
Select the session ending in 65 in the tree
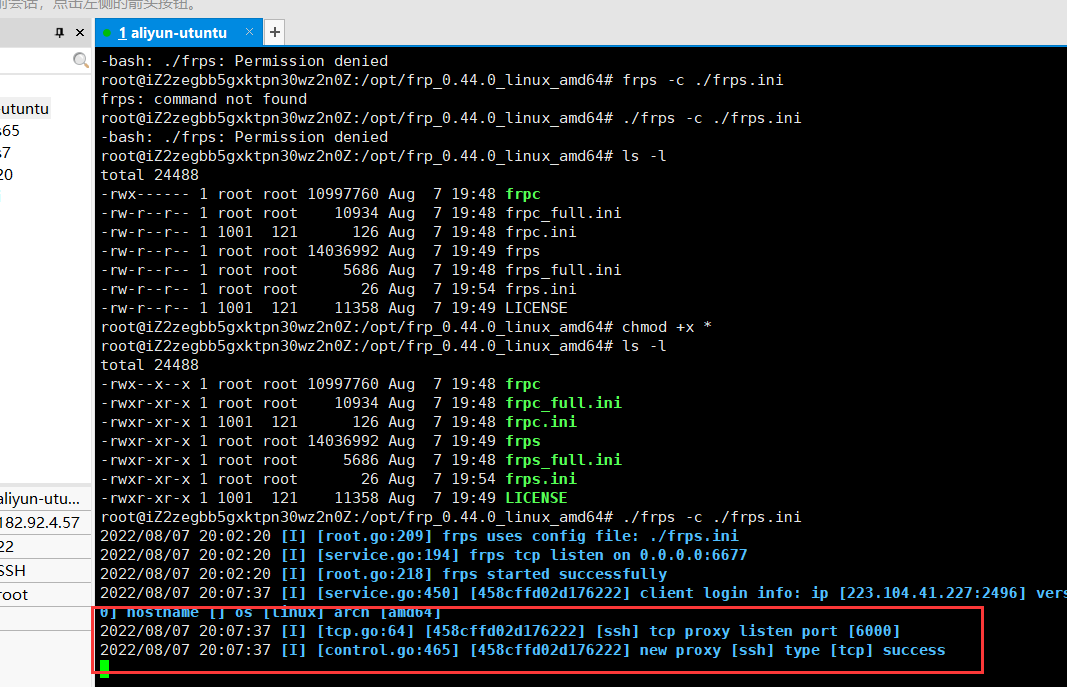coord(10,130)
